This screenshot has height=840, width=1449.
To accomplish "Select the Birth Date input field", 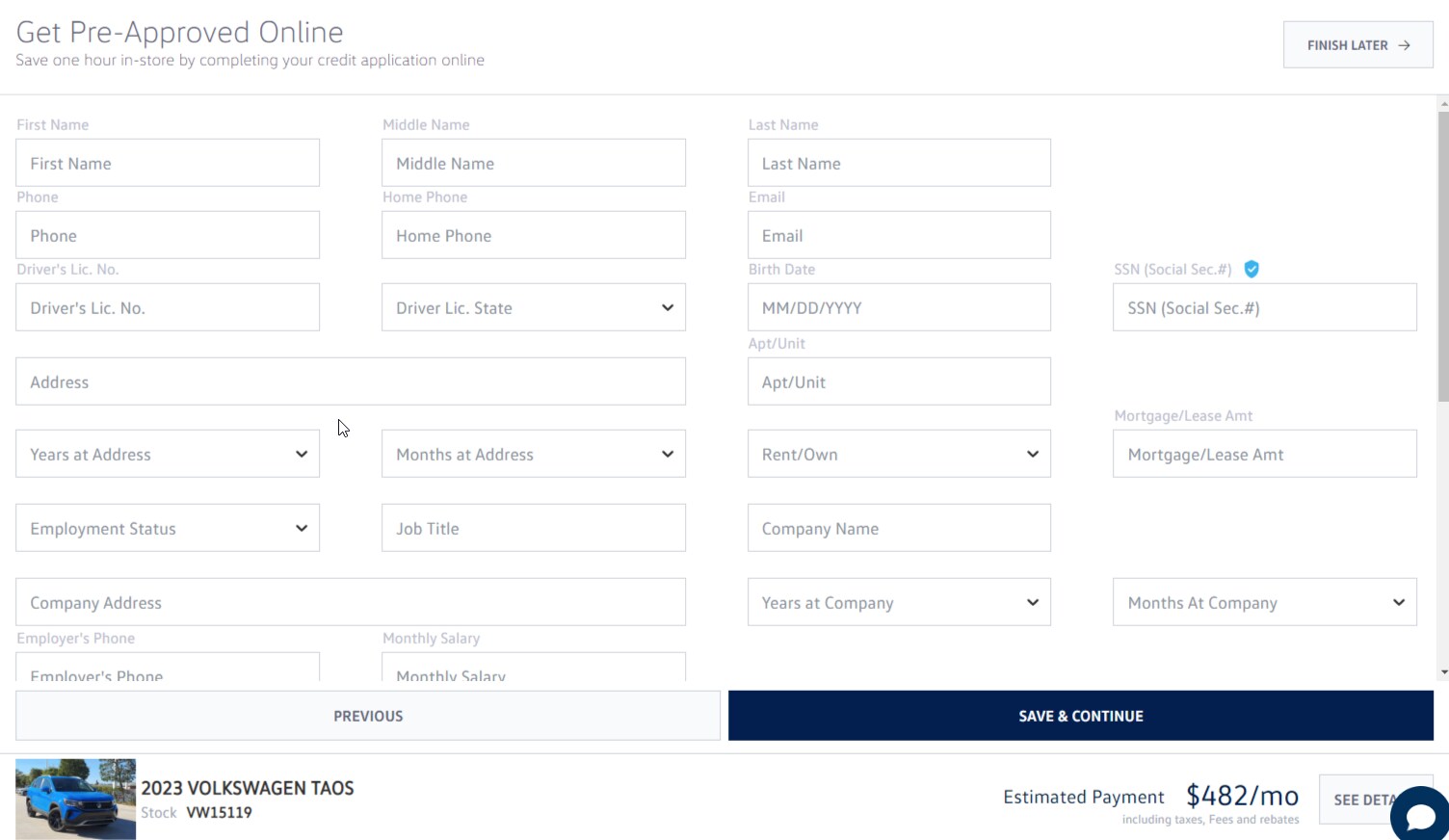I will [899, 308].
